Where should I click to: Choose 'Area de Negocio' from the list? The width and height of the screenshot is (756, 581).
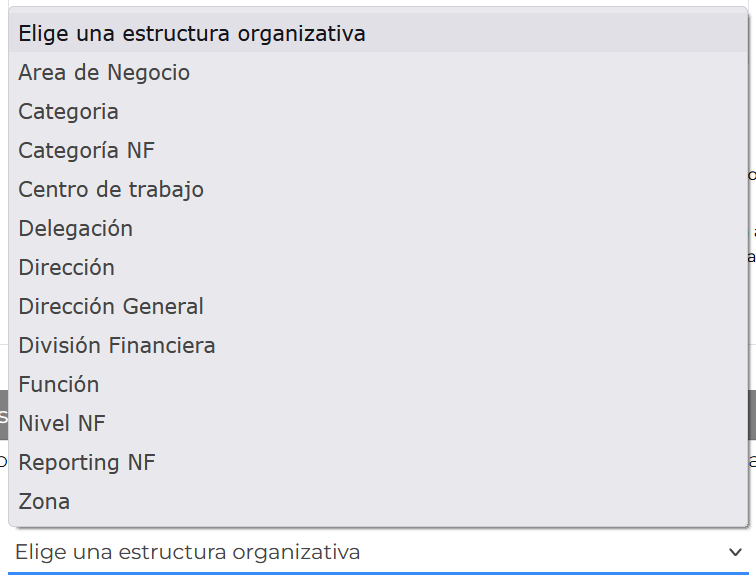pos(378,72)
